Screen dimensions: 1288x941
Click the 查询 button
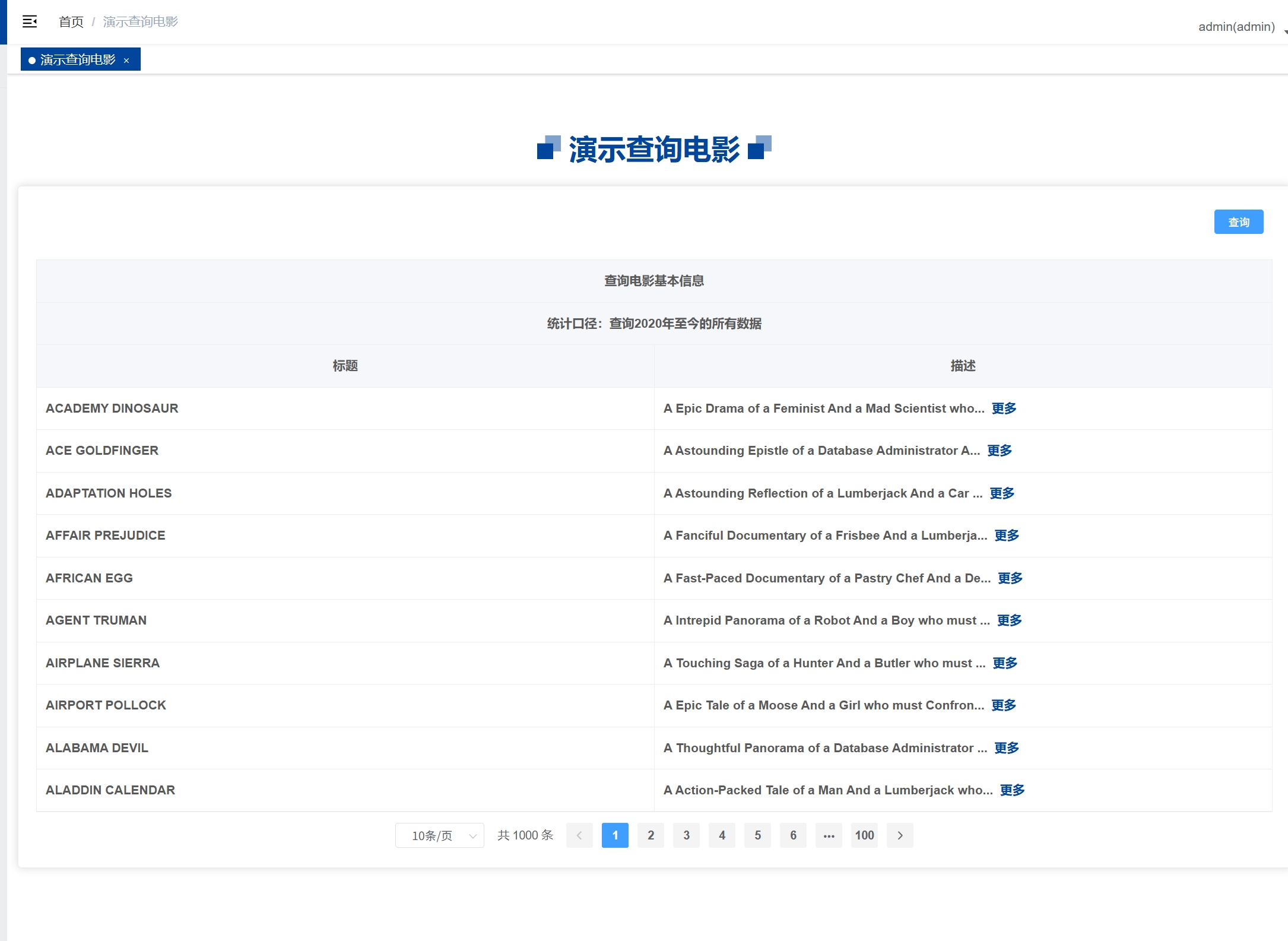[1238, 222]
